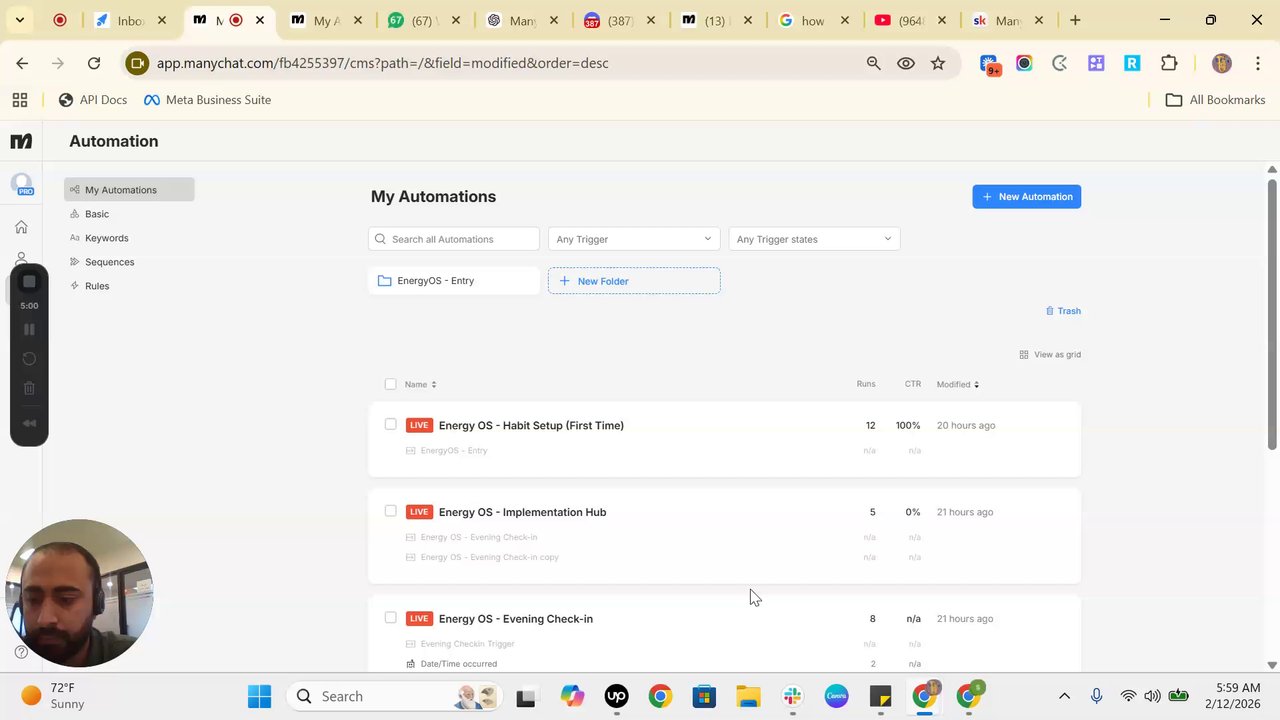Viewport: 1280px width, 720px height.
Task: Open the Rules section
Action: 97,286
